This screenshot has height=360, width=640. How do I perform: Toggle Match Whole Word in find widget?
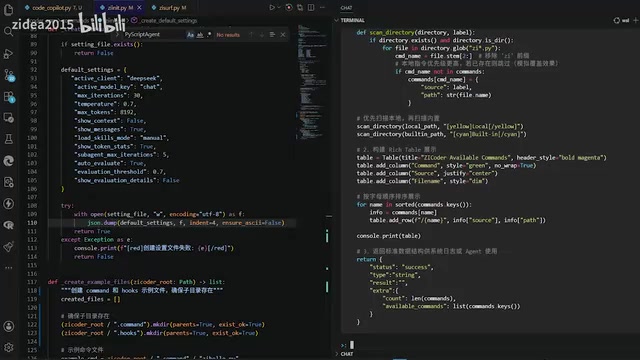[x=200, y=35]
